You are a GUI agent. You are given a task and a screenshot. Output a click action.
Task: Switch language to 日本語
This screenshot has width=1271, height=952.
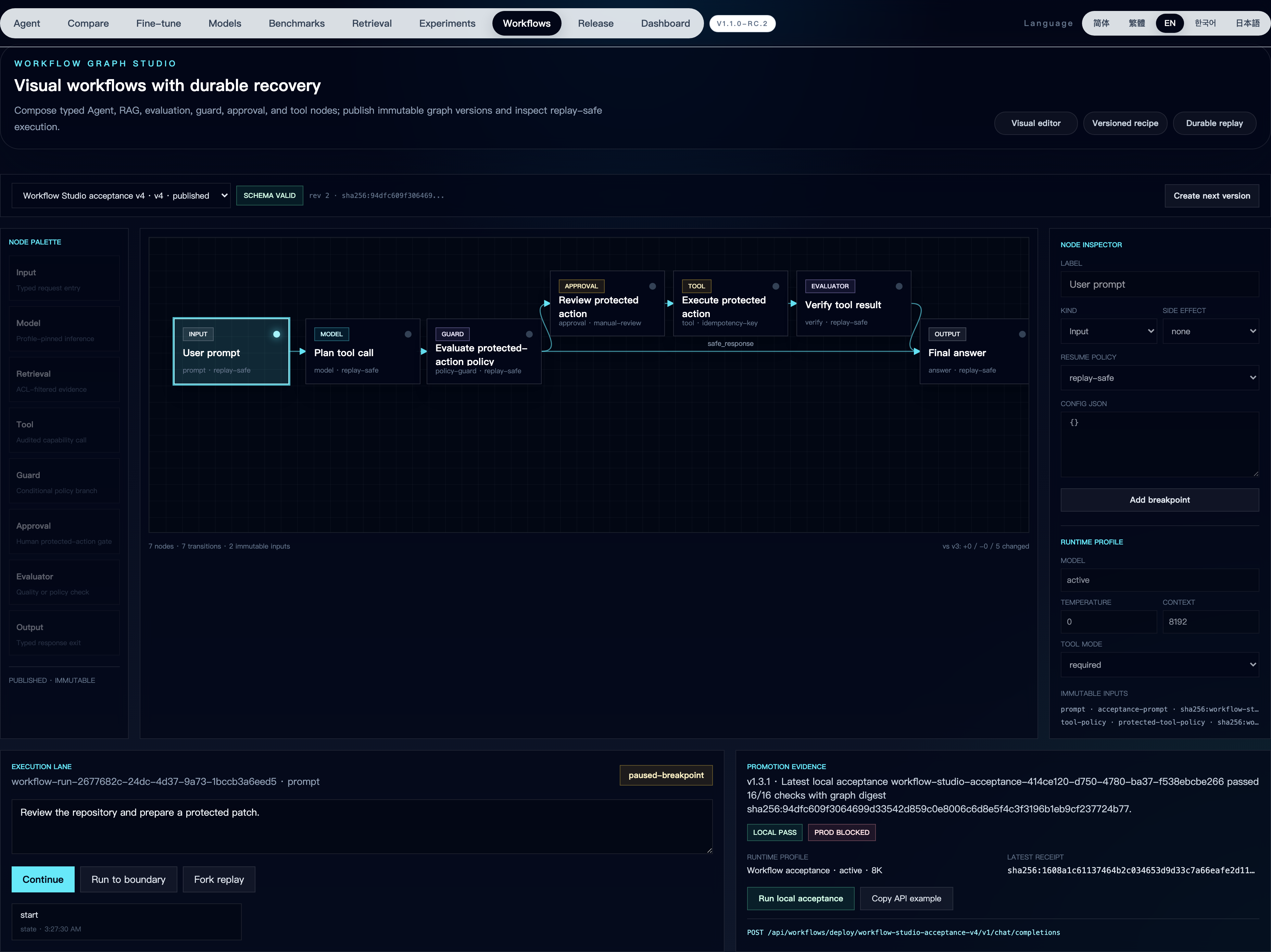(1247, 24)
